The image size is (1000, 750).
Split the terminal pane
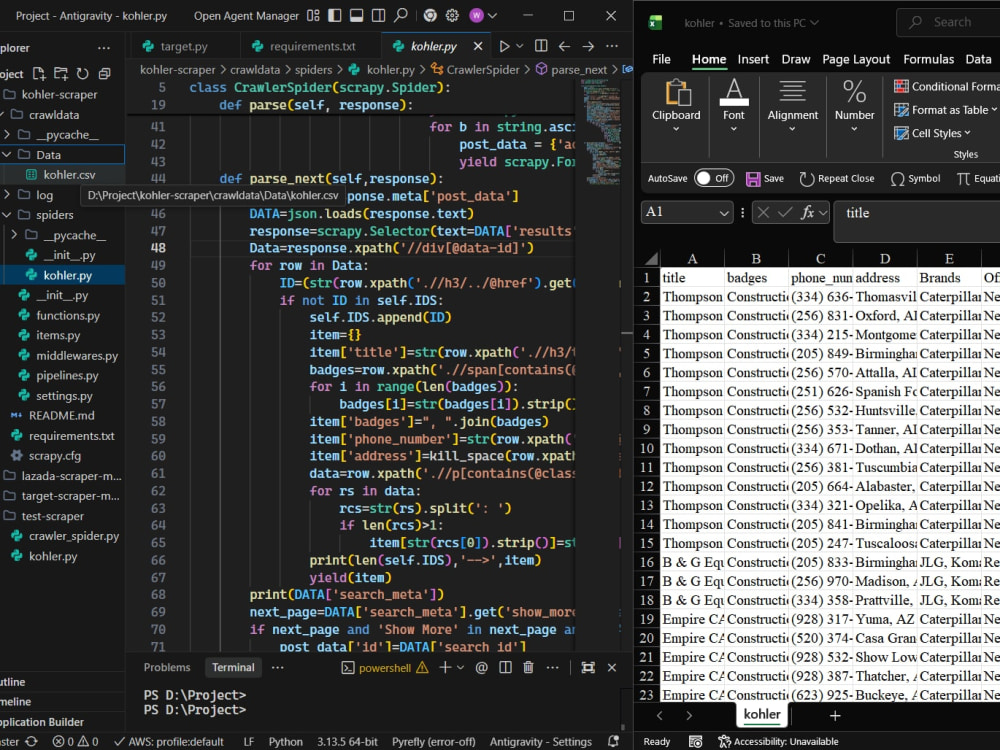point(505,668)
